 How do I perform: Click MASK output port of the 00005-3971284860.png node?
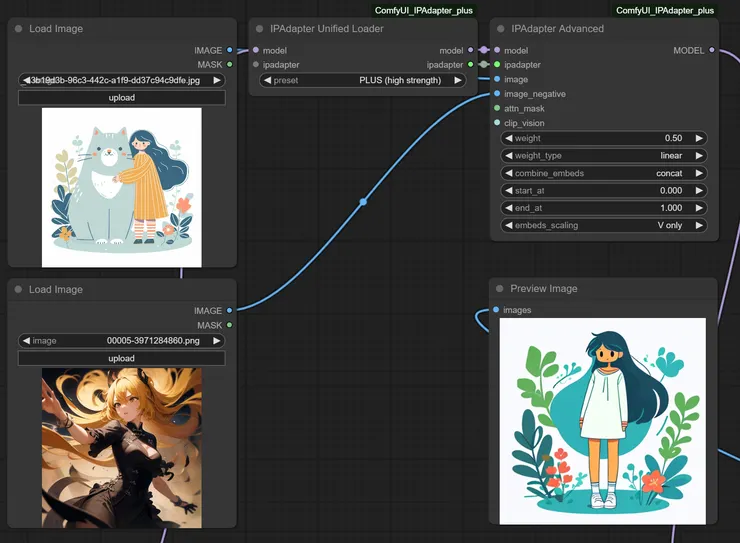click(229, 325)
